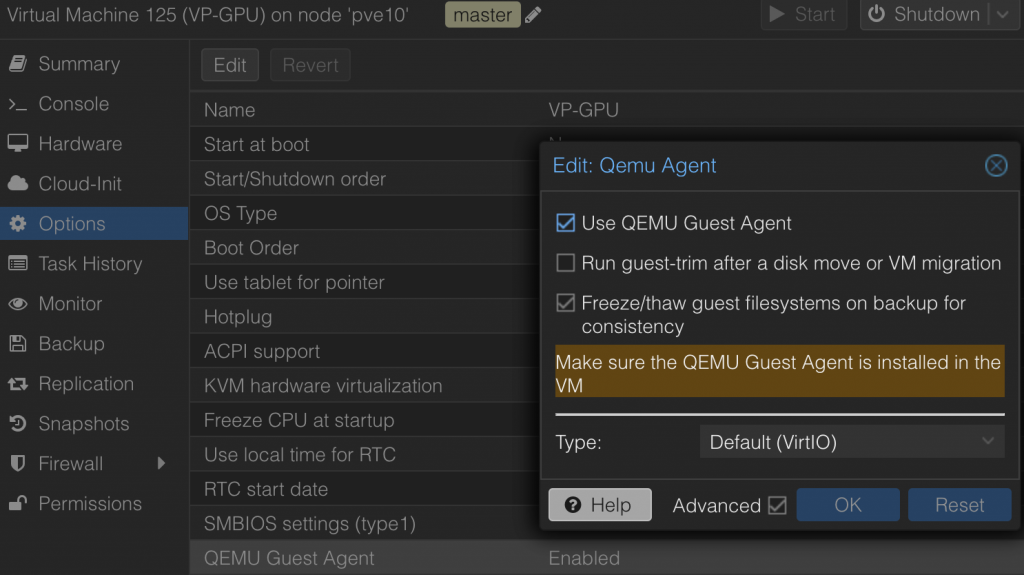Viewport: 1024px width, 575px height.
Task: Click the Revert button
Action: coord(310,65)
